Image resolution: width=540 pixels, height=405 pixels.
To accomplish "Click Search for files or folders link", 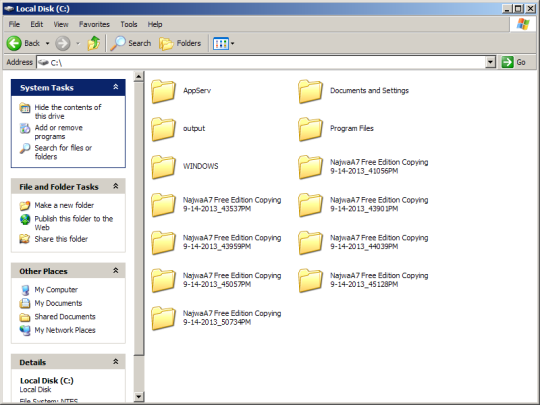I will point(63,152).
